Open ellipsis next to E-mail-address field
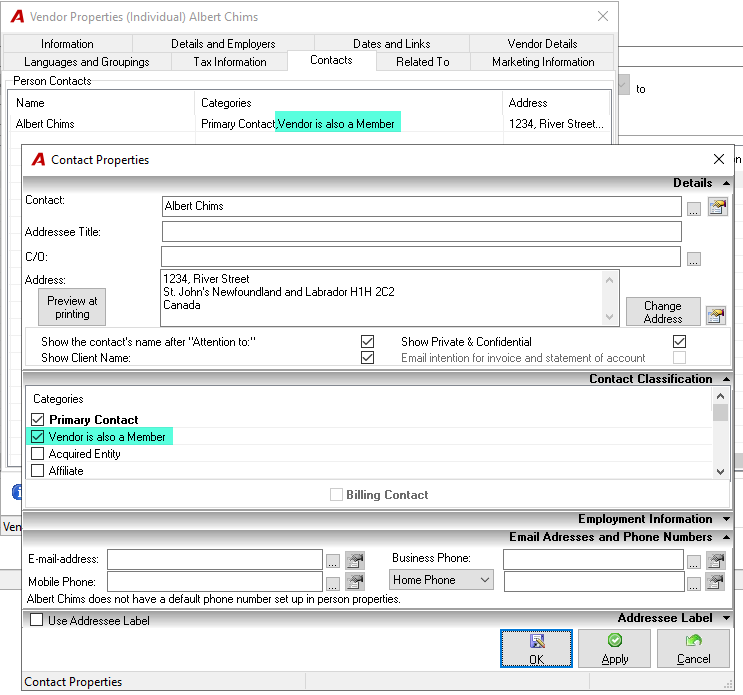743x695 pixels. 333,561
